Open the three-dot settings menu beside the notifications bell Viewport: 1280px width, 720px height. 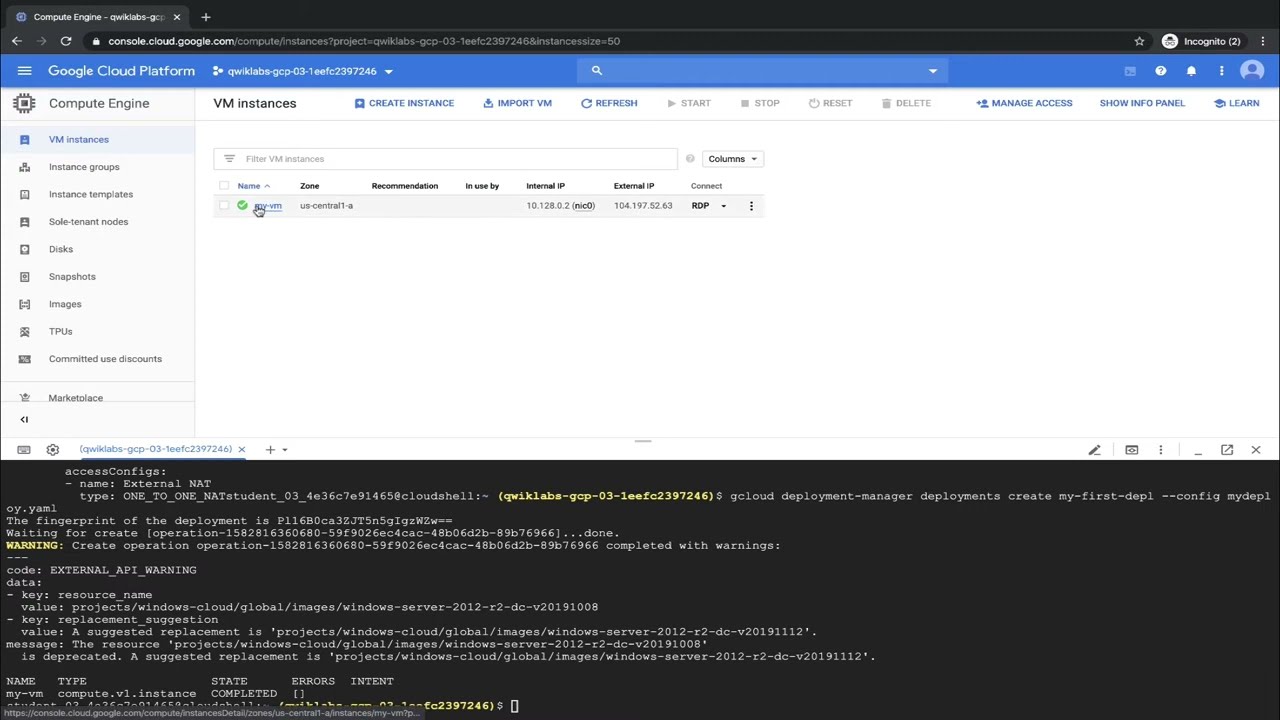coord(1221,71)
